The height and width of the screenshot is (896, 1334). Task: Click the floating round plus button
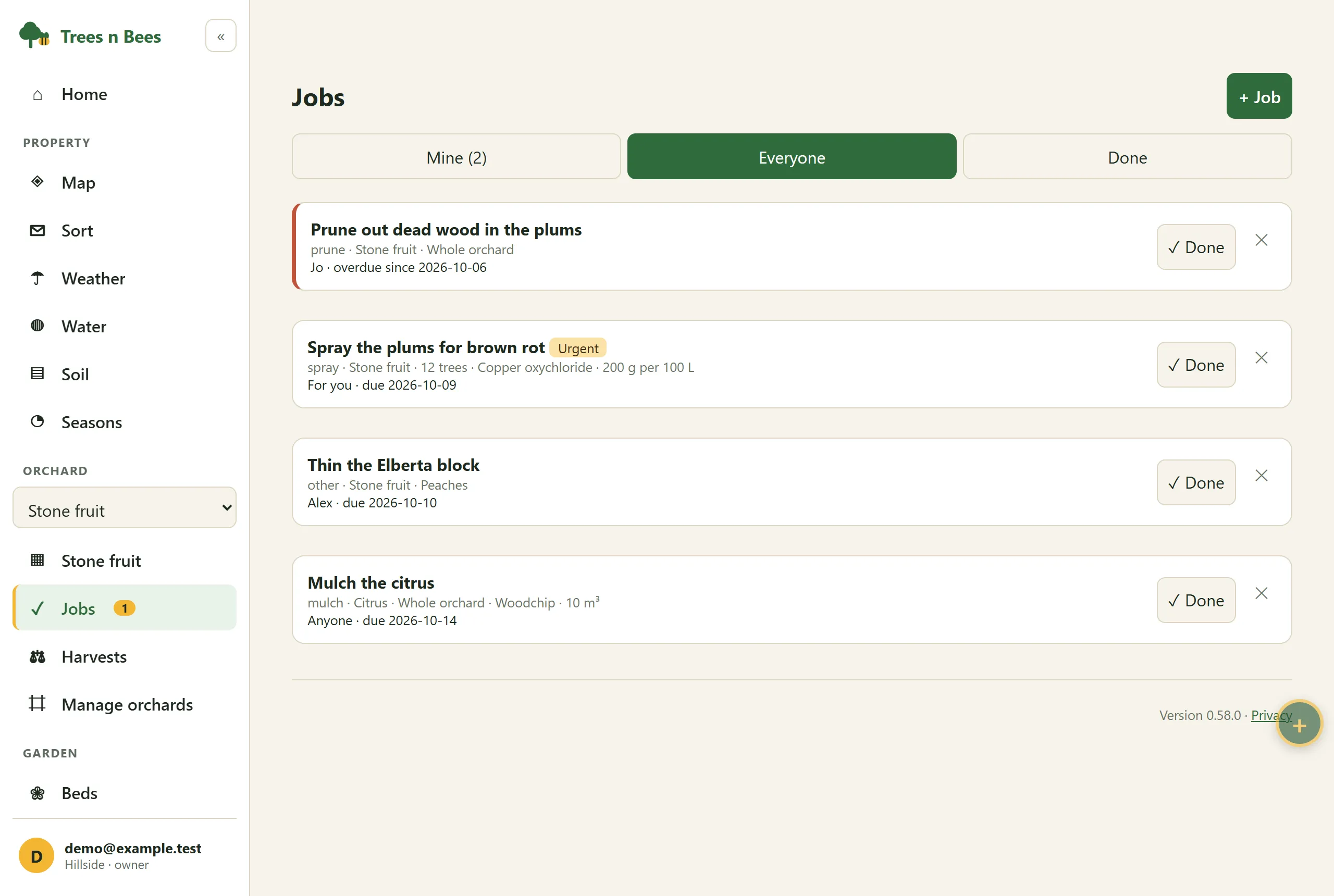coord(1299,724)
